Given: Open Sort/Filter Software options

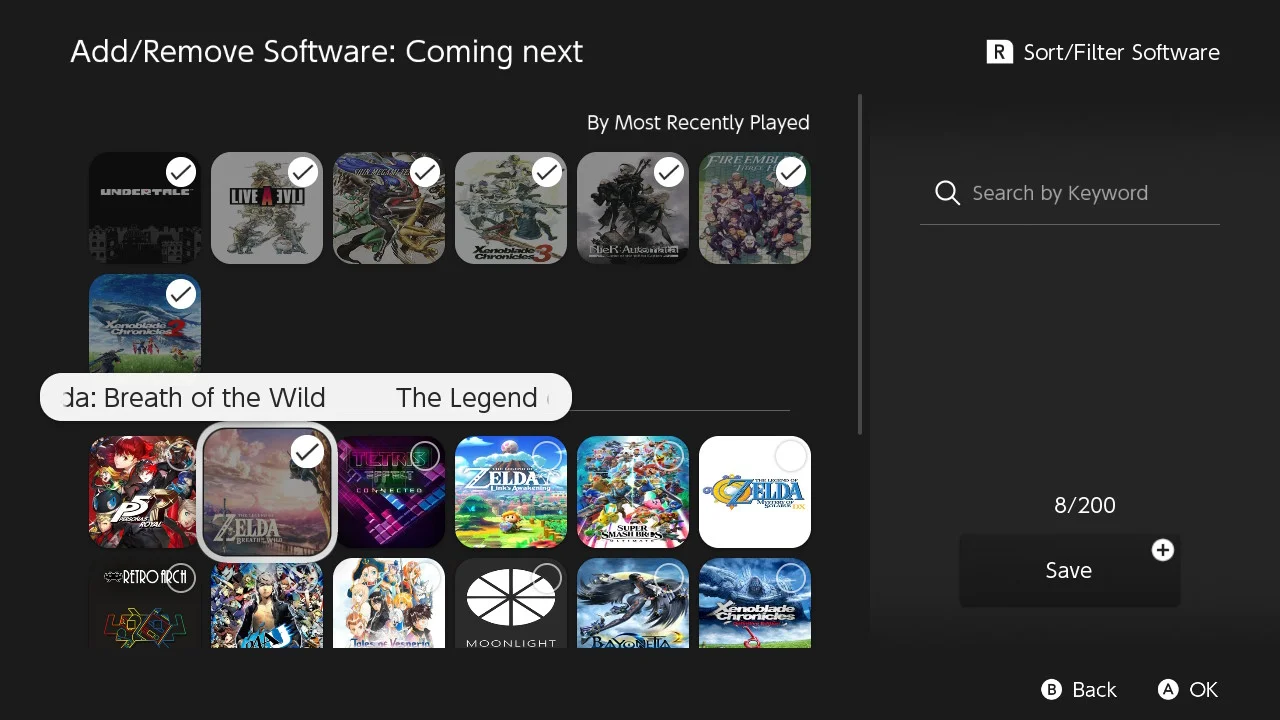Looking at the screenshot, I should [1102, 52].
